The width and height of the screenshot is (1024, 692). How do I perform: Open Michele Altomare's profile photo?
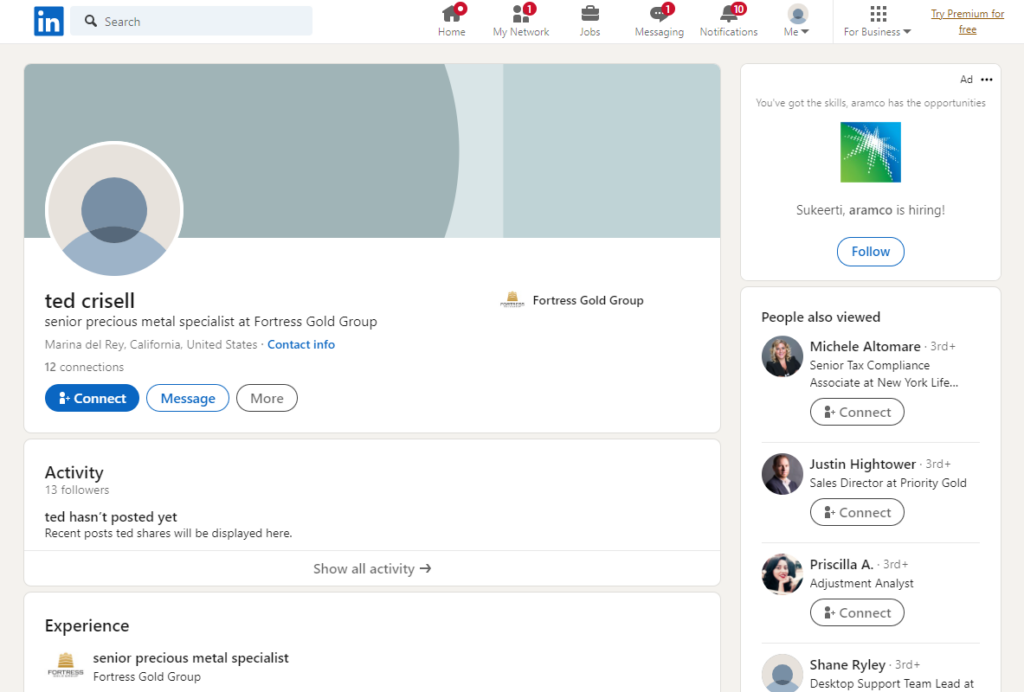tap(782, 356)
